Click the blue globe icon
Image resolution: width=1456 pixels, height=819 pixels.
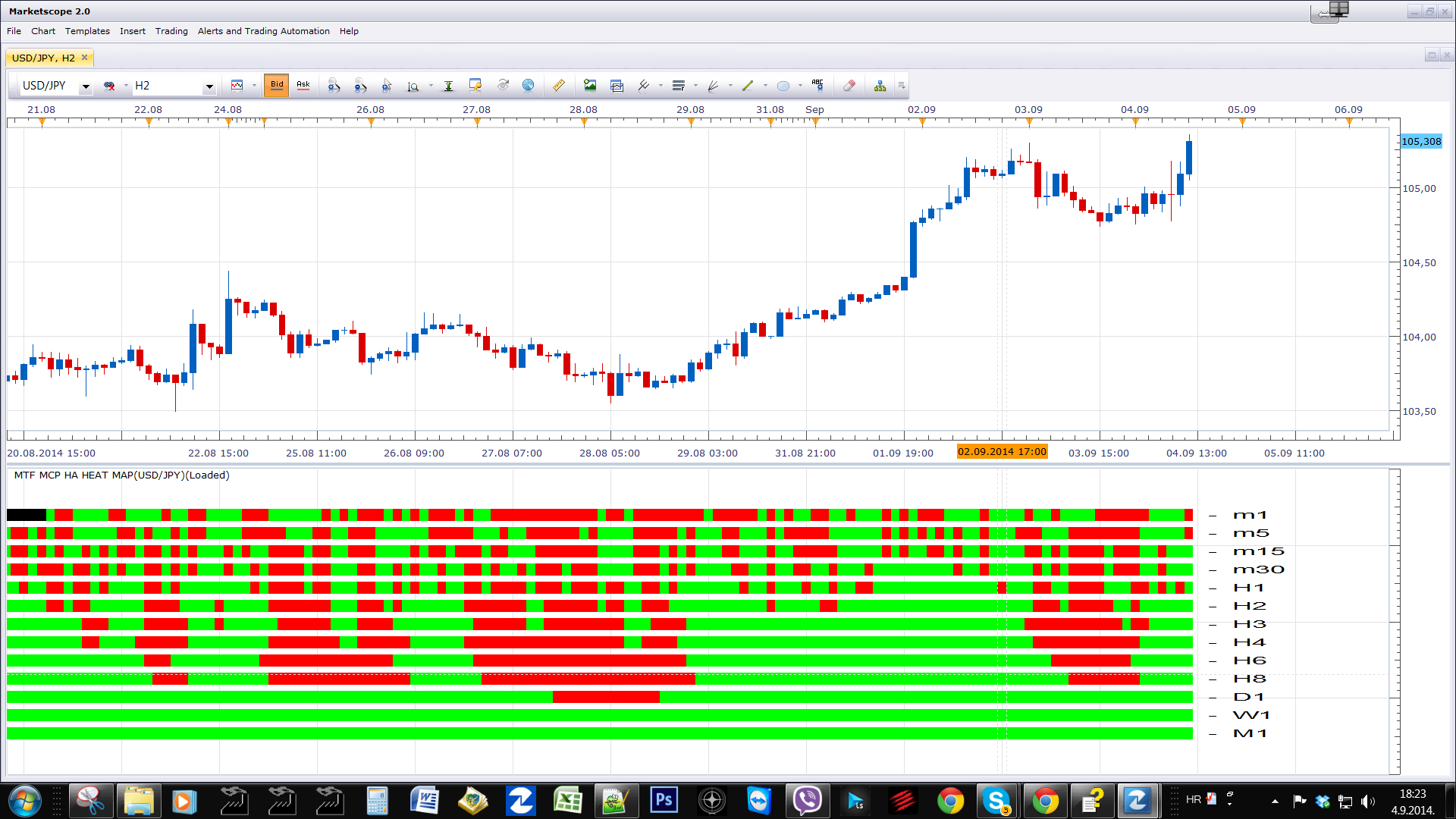point(529,86)
